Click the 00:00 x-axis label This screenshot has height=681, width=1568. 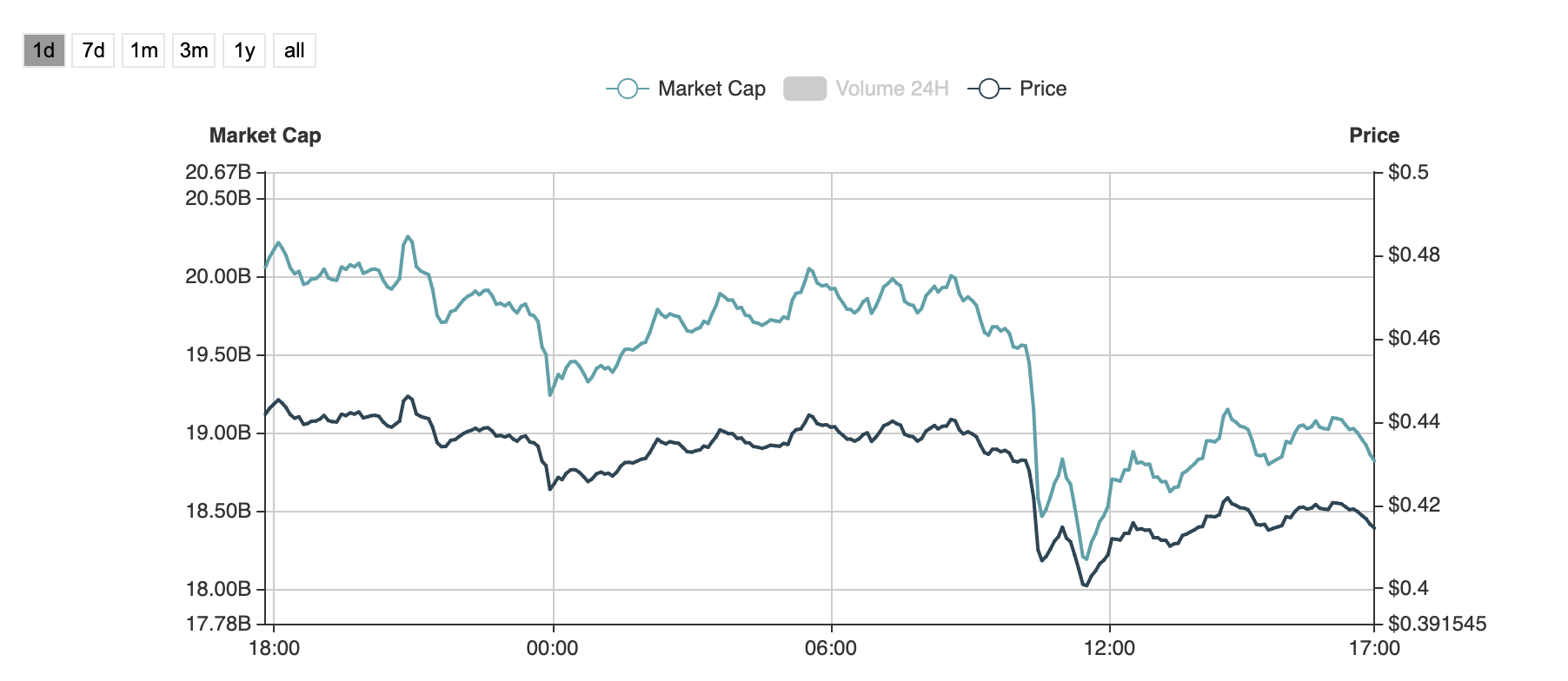coord(553,648)
